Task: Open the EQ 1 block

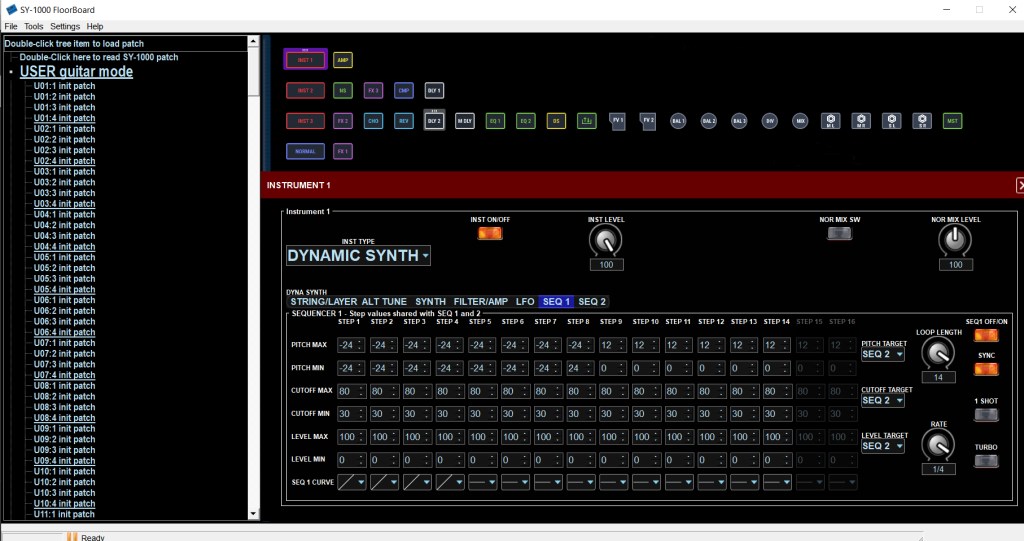Action: [x=495, y=121]
